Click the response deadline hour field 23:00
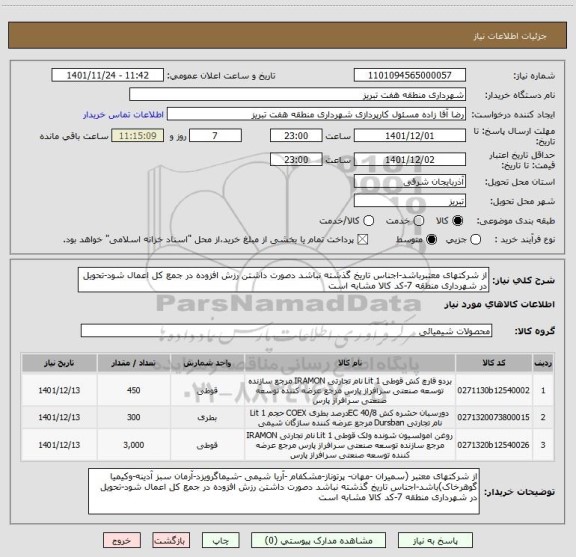 296,136
